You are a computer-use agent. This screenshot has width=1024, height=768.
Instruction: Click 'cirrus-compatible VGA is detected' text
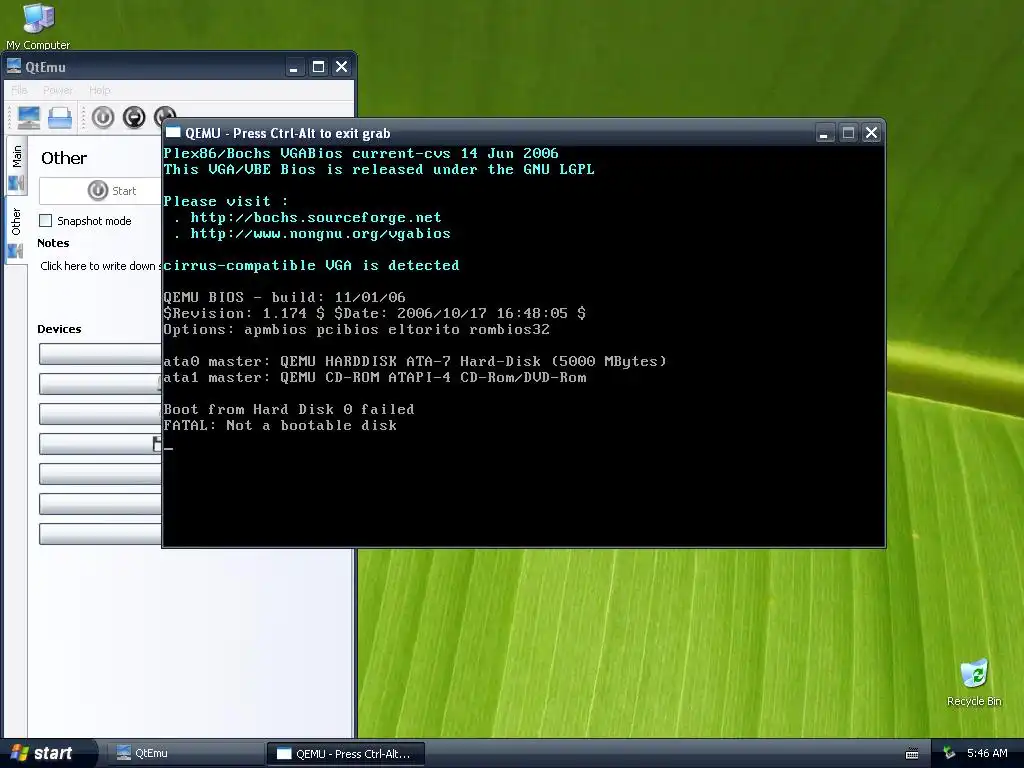[x=312, y=266]
